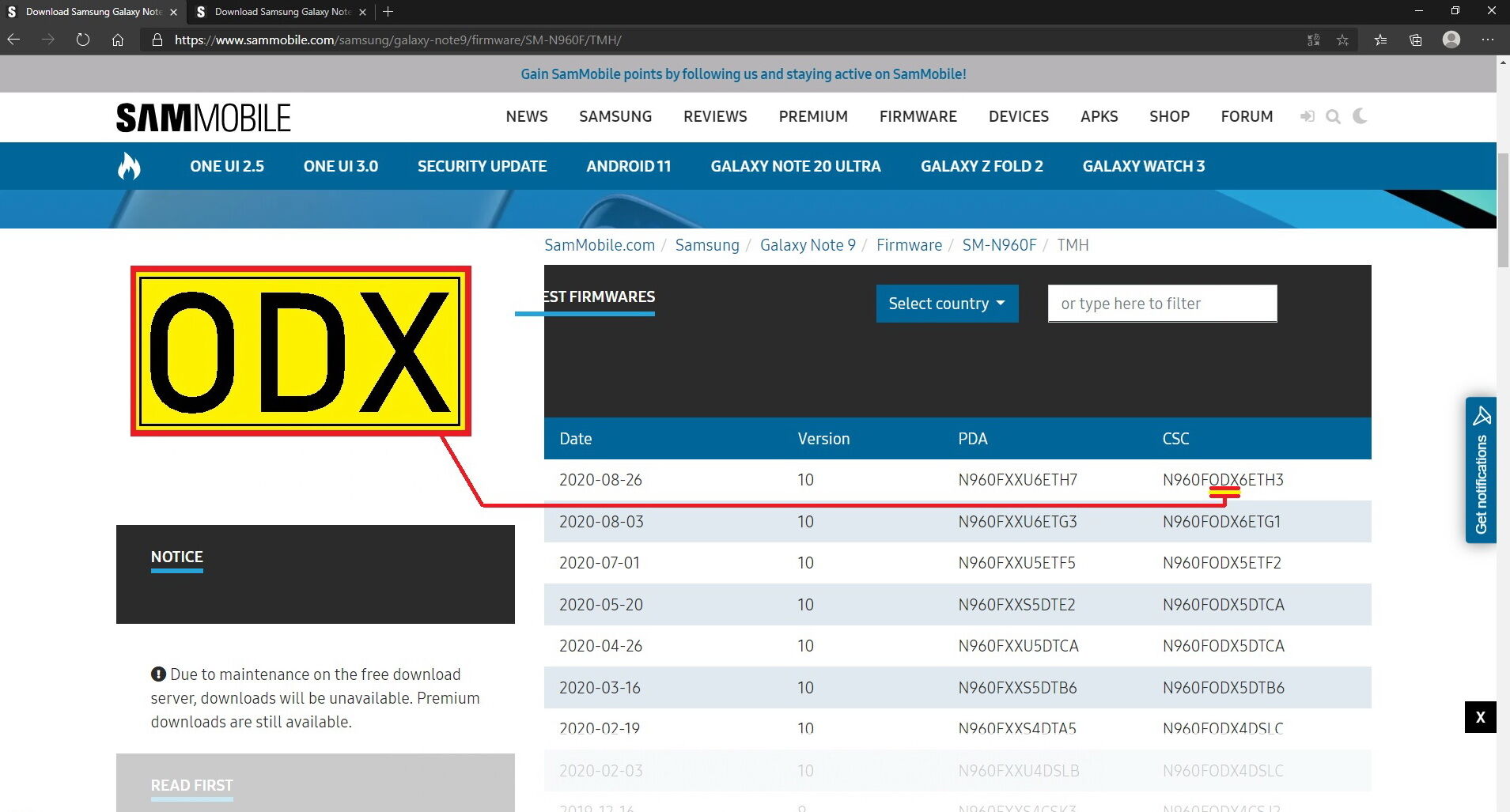Go to the REVIEWS section
This screenshot has width=1510, height=812.
[x=715, y=116]
